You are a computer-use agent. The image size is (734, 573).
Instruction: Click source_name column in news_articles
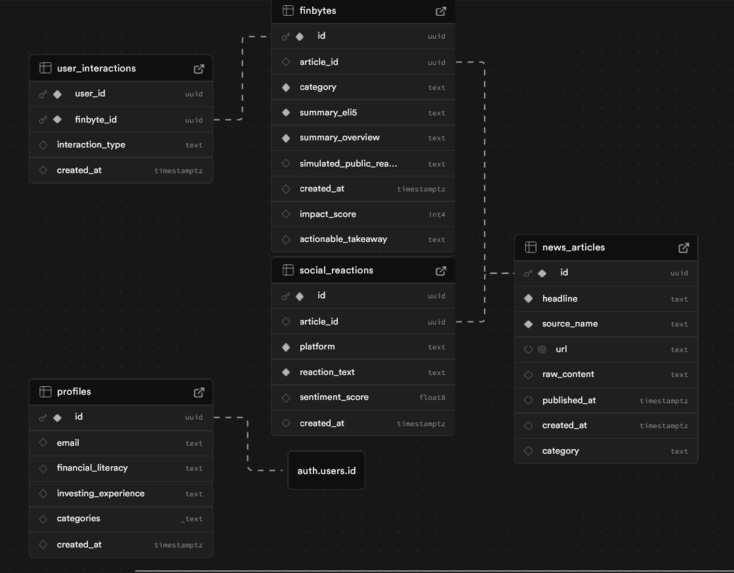pyautogui.click(x=606, y=324)
